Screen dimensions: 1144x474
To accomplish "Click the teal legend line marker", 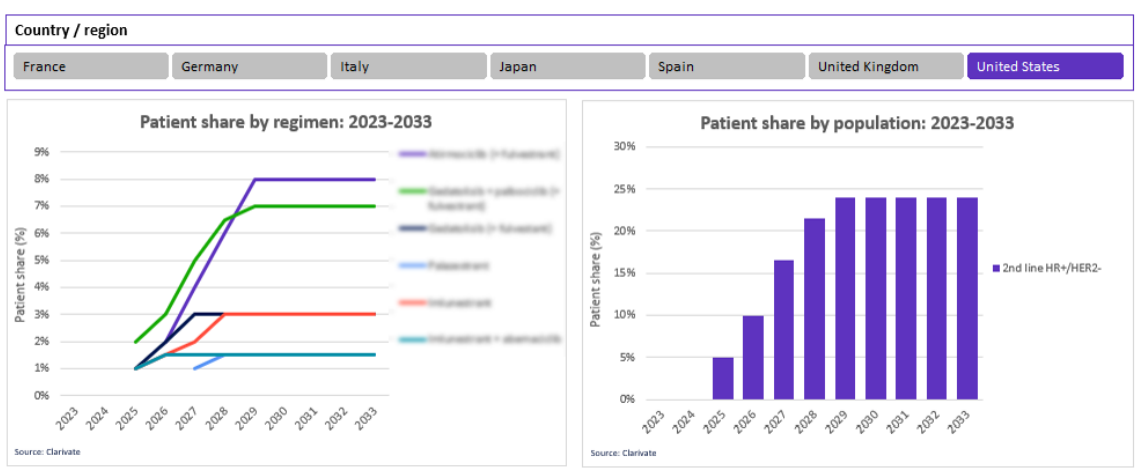I will pos(411,339).
